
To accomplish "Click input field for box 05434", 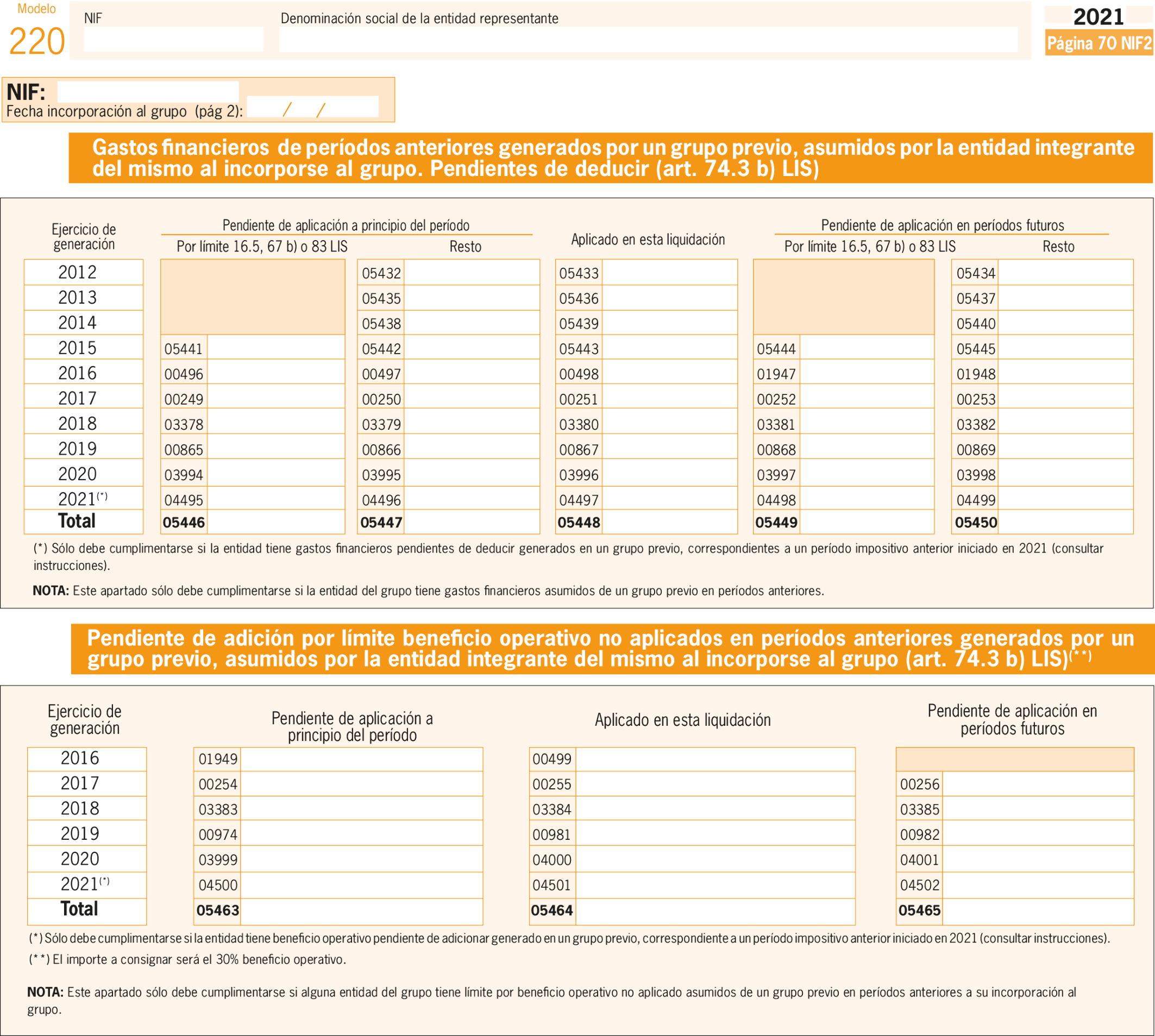I will (1065, 273).
